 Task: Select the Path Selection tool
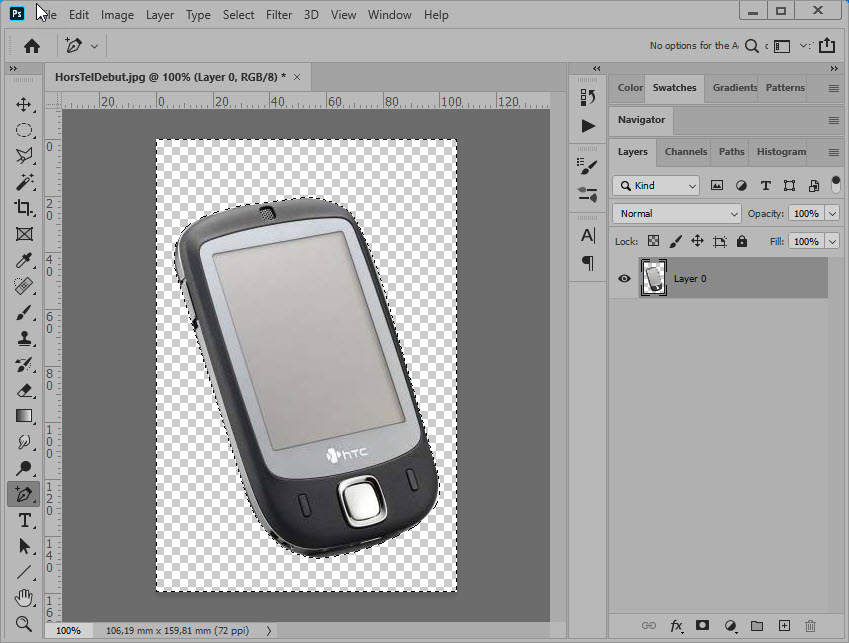tap(23, 546)
